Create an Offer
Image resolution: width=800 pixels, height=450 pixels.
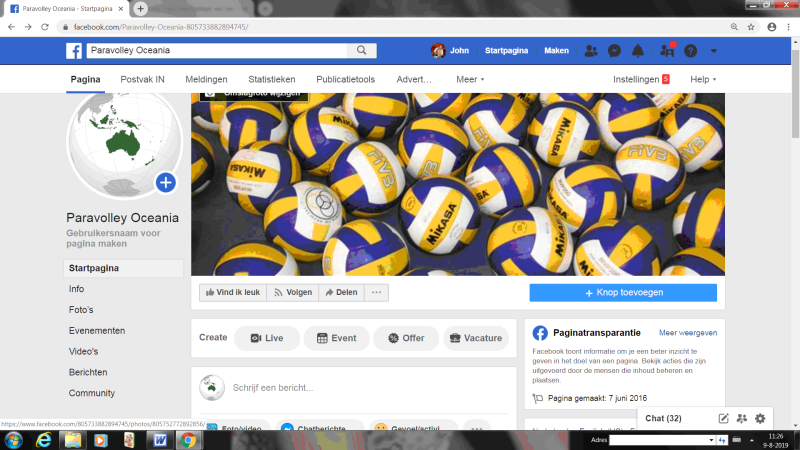click(x=406, y=338)
